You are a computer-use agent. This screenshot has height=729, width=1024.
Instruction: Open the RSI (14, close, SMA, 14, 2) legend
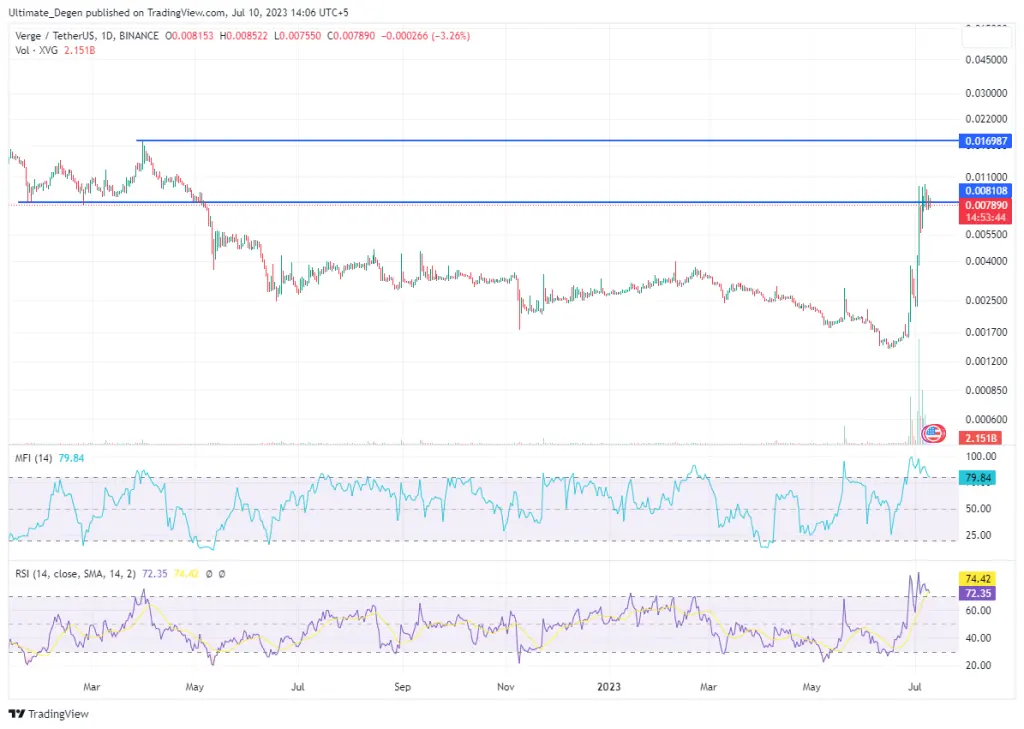[75, 574]
